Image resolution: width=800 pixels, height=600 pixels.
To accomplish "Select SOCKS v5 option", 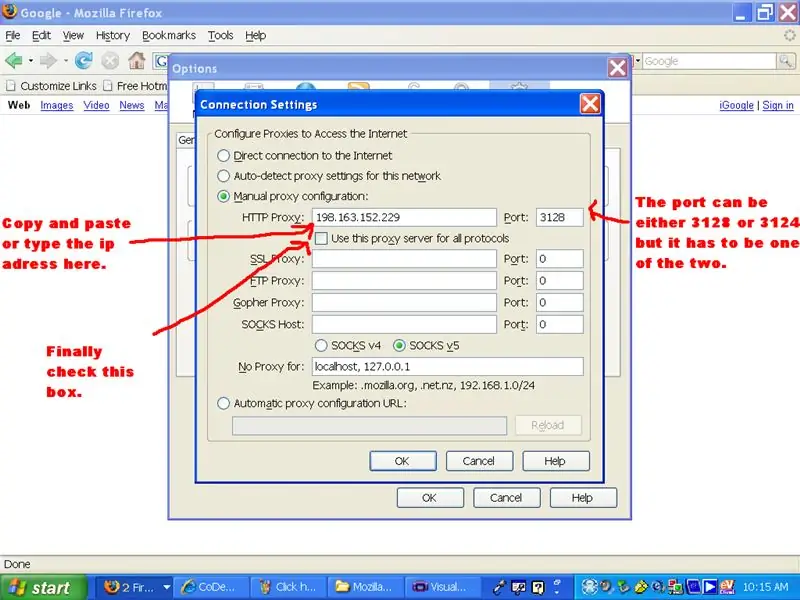I will [399, 345].
